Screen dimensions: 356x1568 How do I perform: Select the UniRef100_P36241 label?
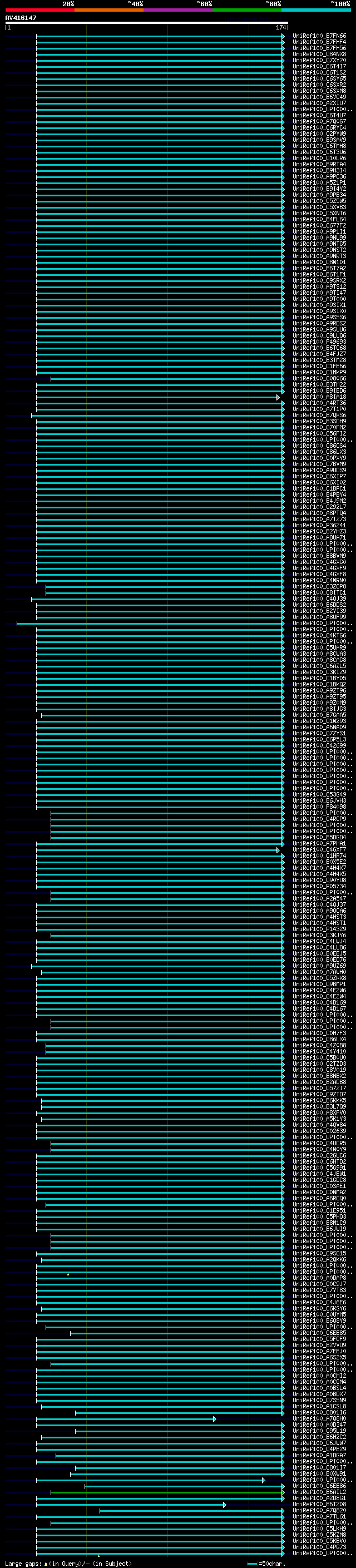click(319, 525)
